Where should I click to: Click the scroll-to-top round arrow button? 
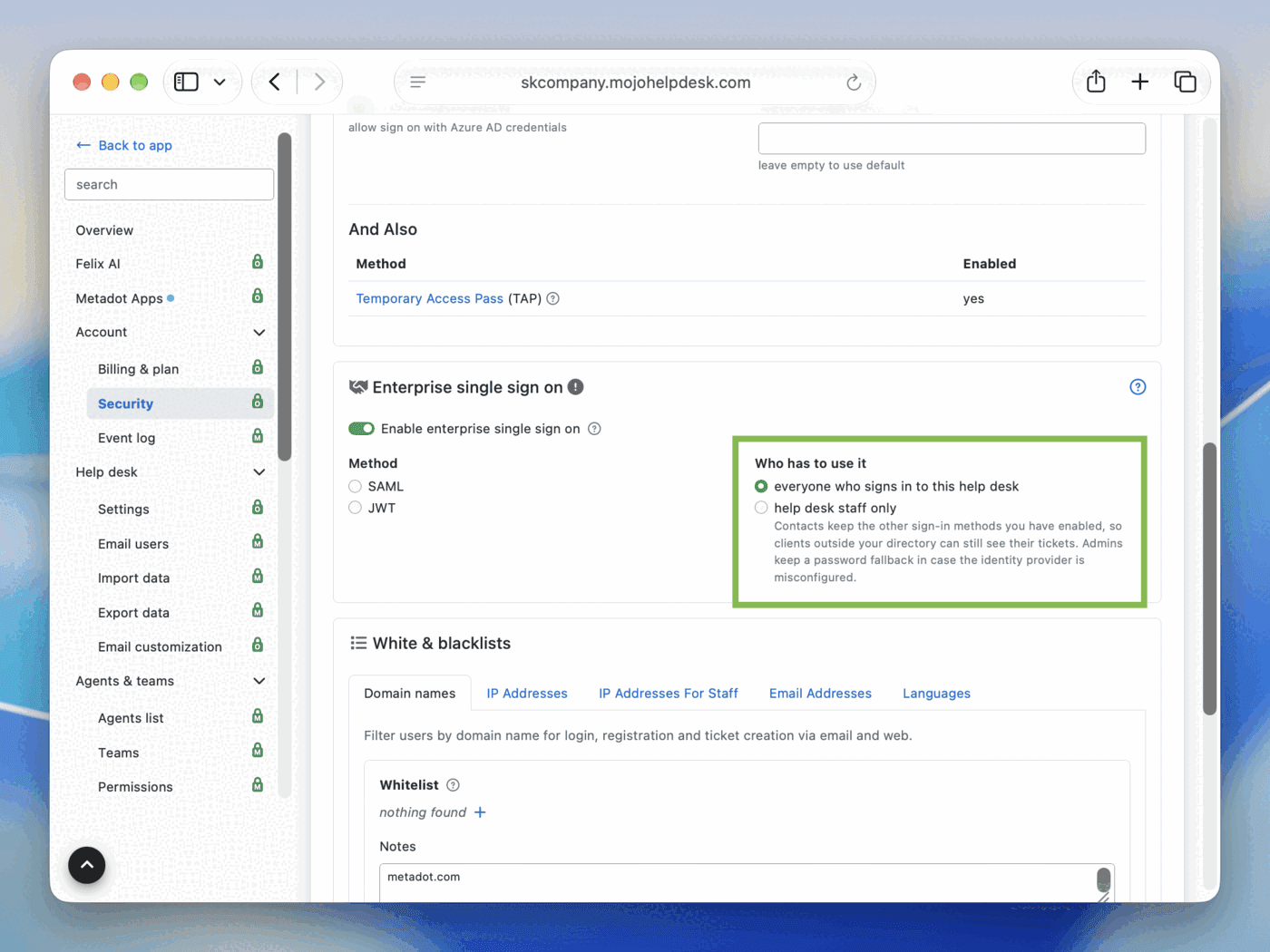pyautogui.click(x=87, y=865)
